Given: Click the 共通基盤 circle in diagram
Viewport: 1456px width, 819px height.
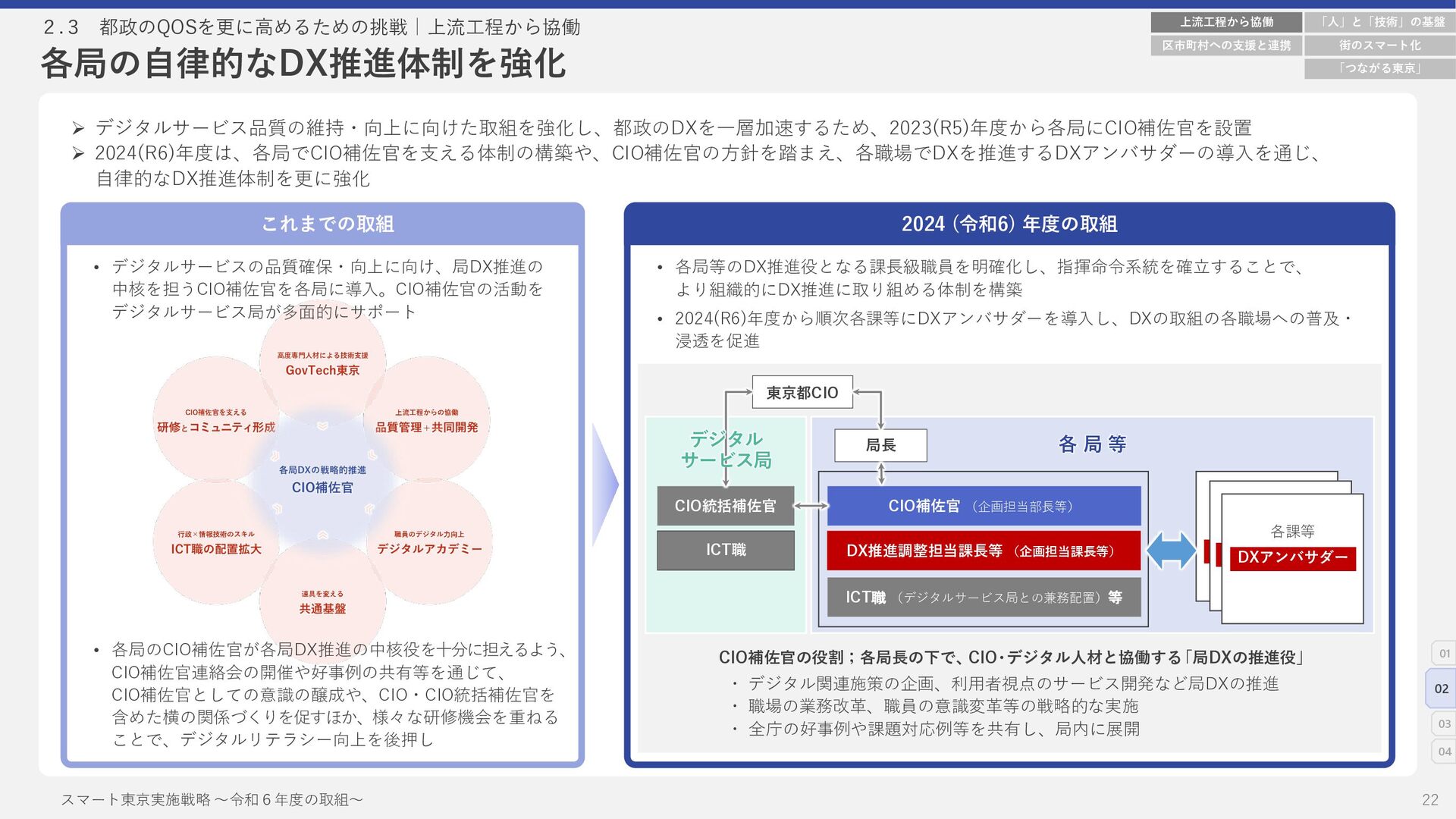Looking at the screenshot, I should 322,602.
